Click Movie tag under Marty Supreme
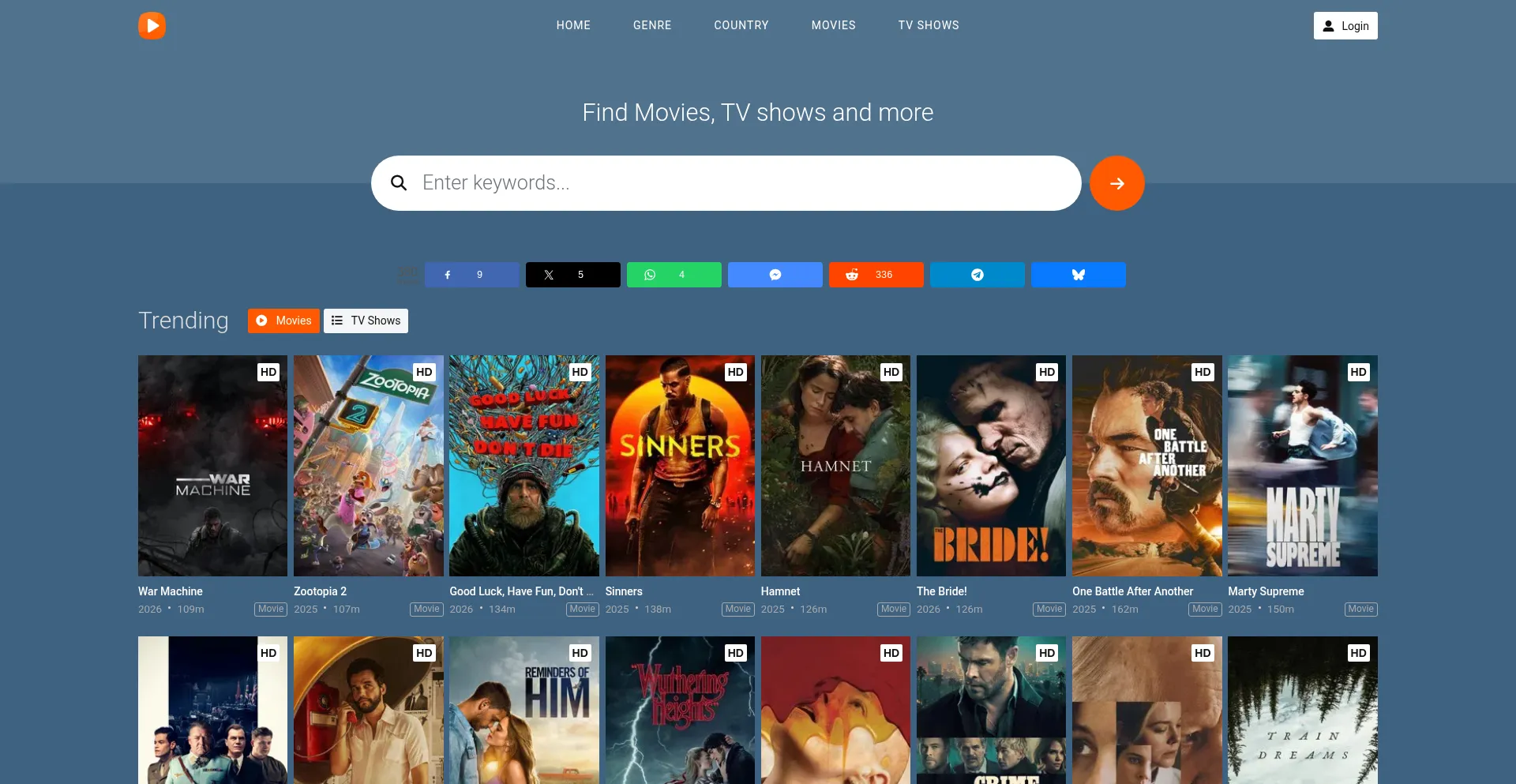The height and width of the screenshot is (784, 1516). [x=1361, y=610]
